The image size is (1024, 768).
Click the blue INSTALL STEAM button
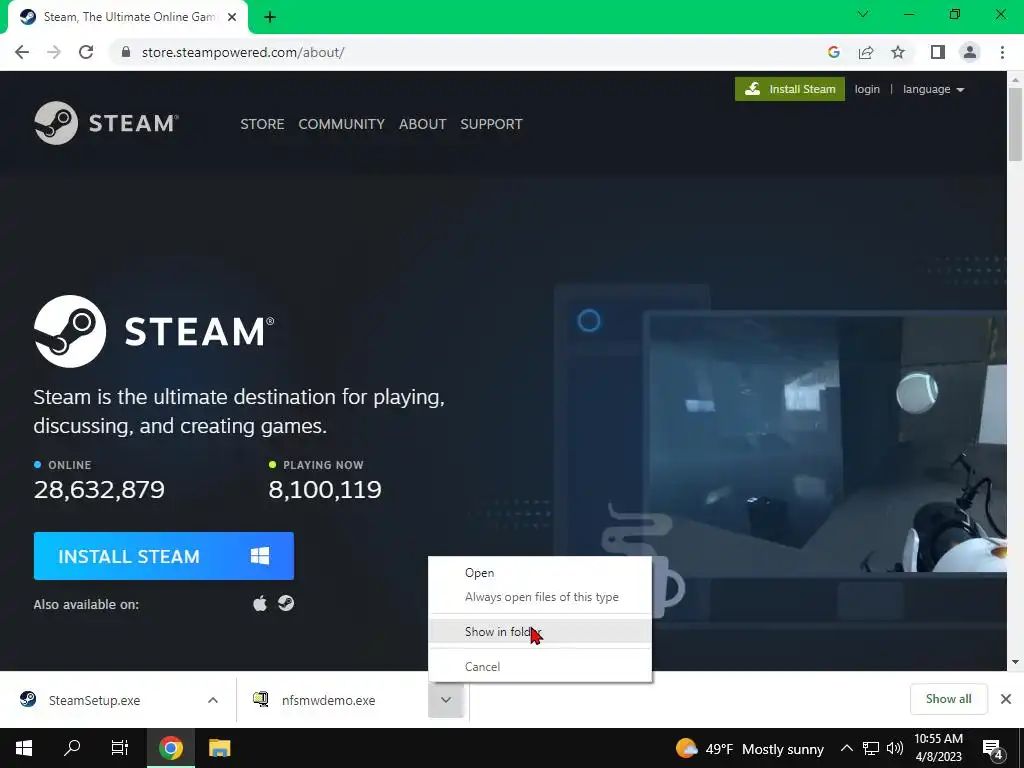click(163, 556)
